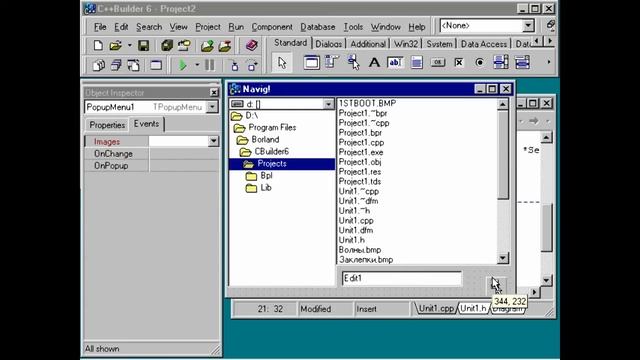Open the dropdown arrow beside Run icon
The image size is (640, 360).
point(197,65)
